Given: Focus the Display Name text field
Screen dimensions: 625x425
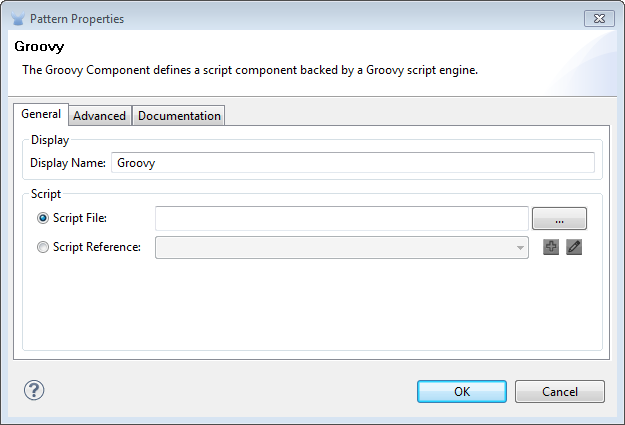Looking at the screenshot, I should 352,162.
